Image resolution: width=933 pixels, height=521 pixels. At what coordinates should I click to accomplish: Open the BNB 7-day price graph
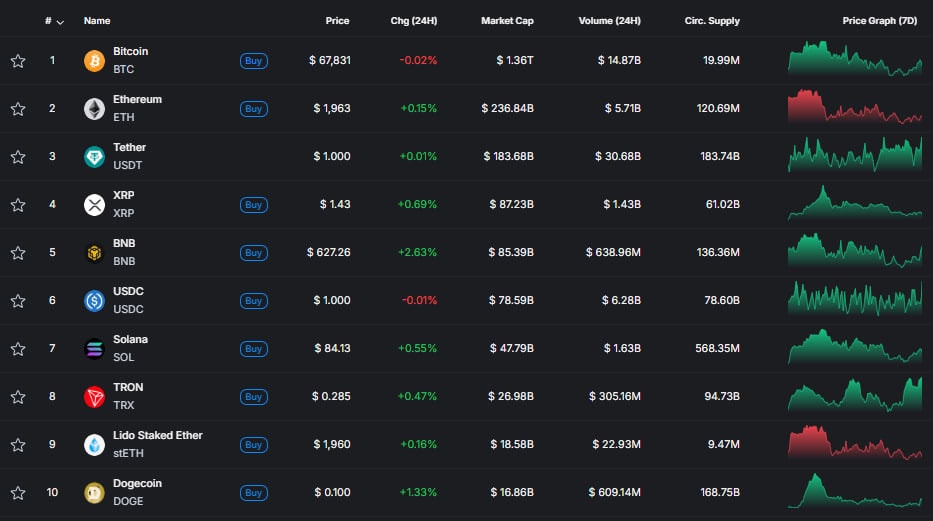click(x=855, y=251)
